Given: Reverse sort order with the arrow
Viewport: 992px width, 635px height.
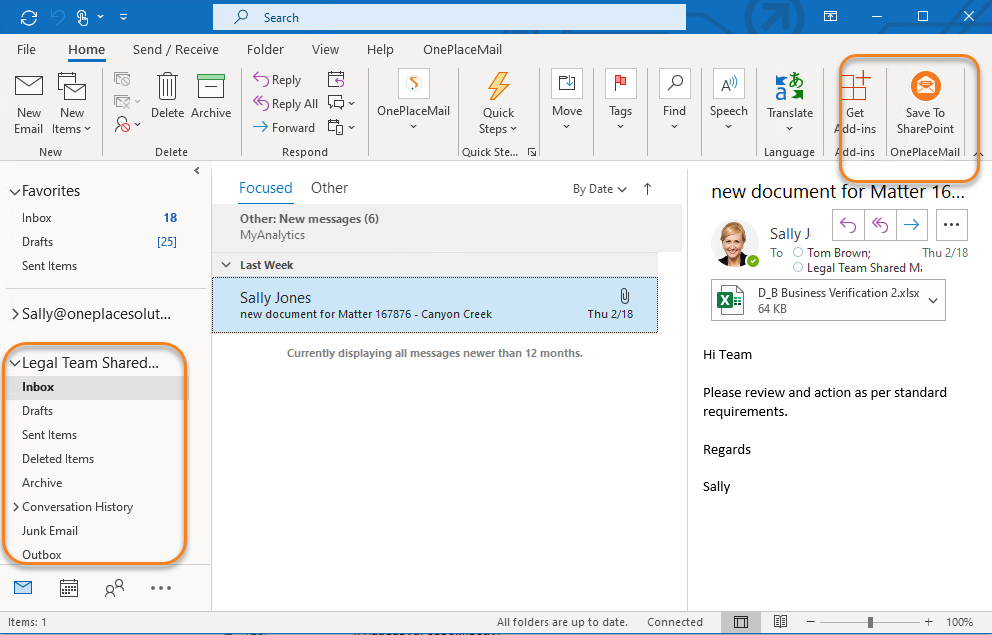Looking at the screenshot, I should pos(647,188).
